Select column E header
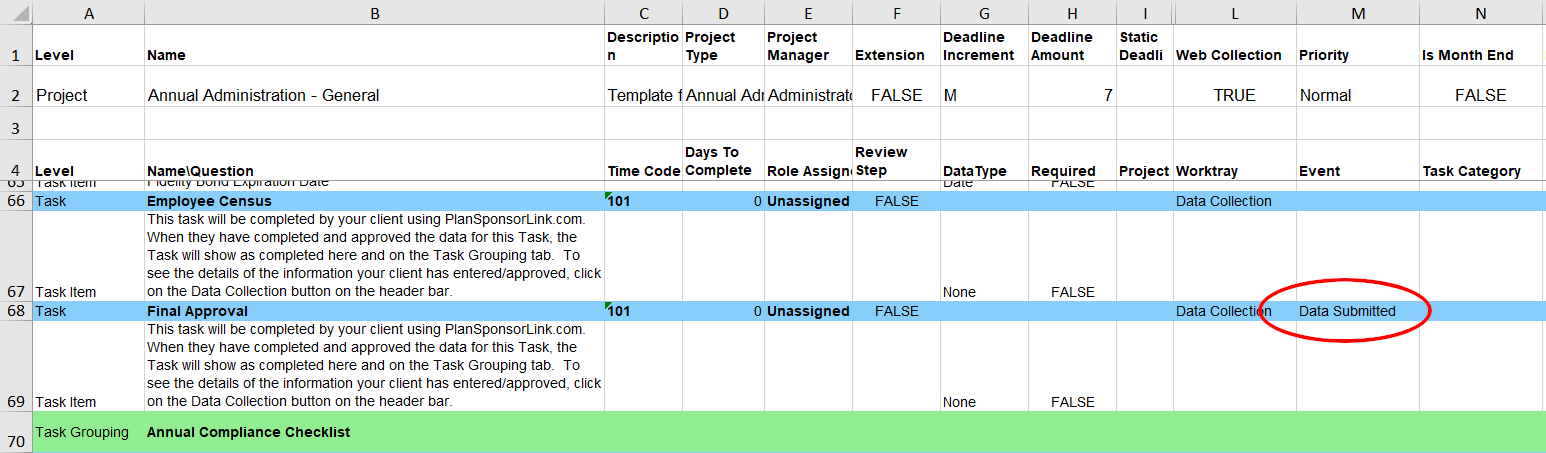This screenshot has width=1546, height=453. tap(808, 12)
